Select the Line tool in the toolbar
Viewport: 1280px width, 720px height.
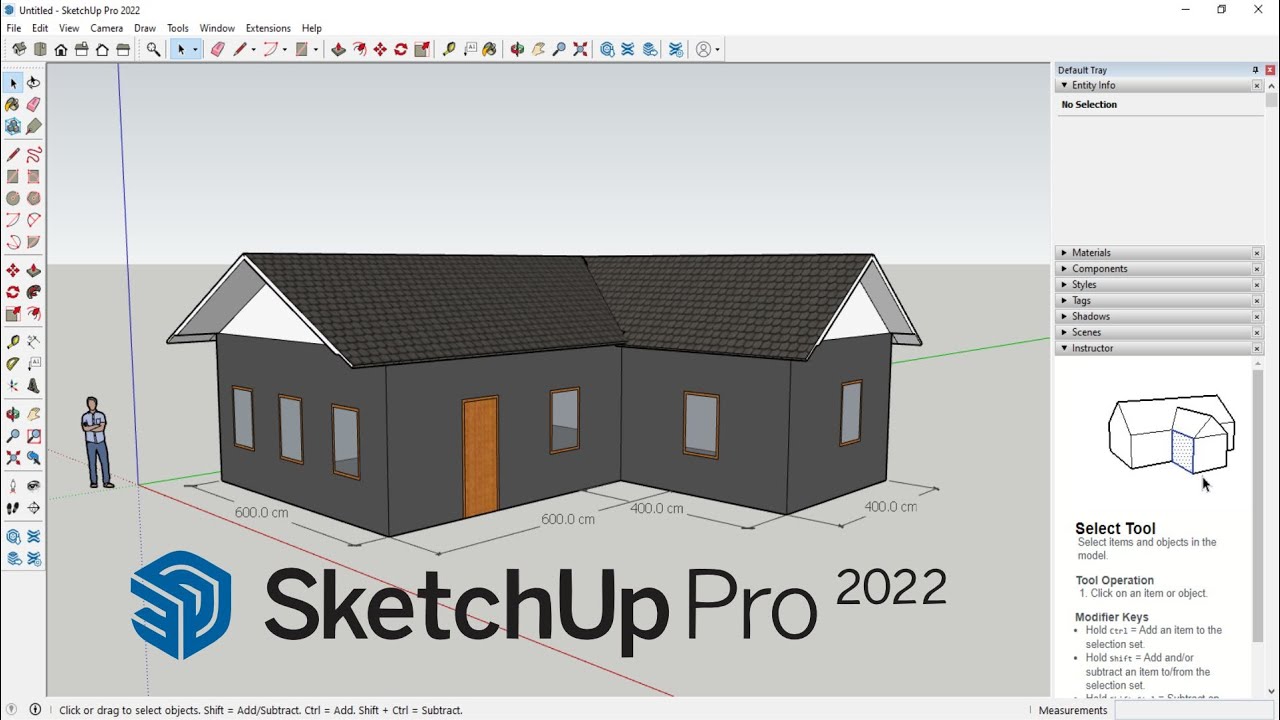(x=13, y=153)
